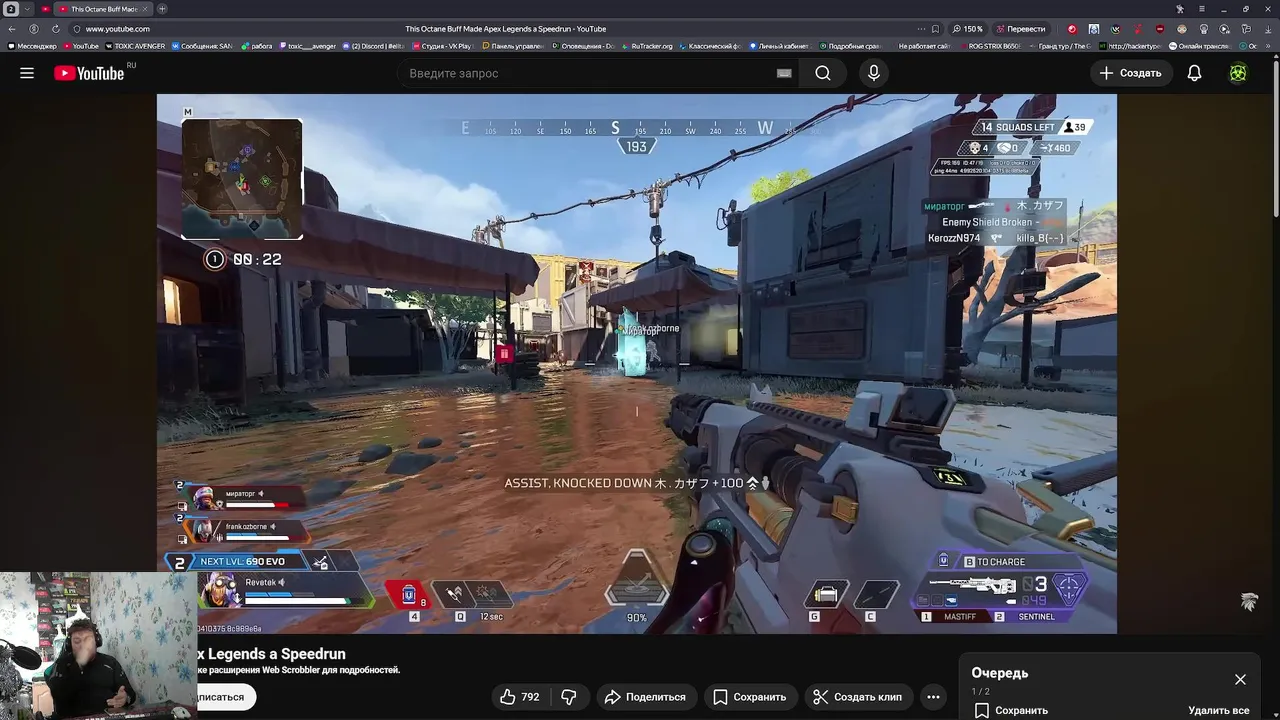Click the subscribe button under the title

pos(225,697)
